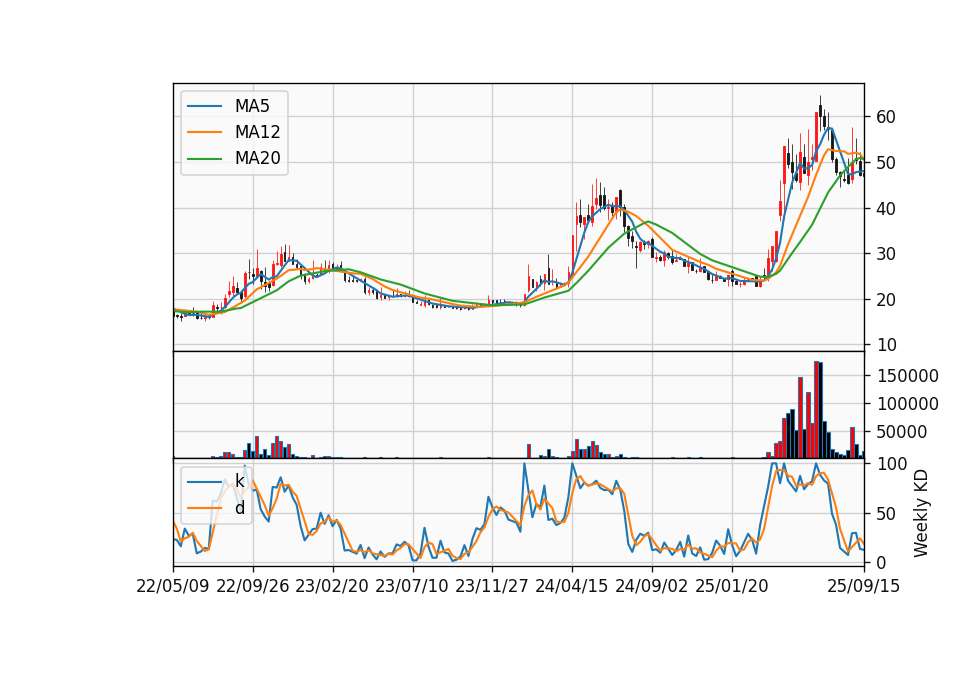Viewport: 960px width, 690px height.
Task: Click the volume axis value 150000
Action: pyautogui.click(x=907, y=376)
